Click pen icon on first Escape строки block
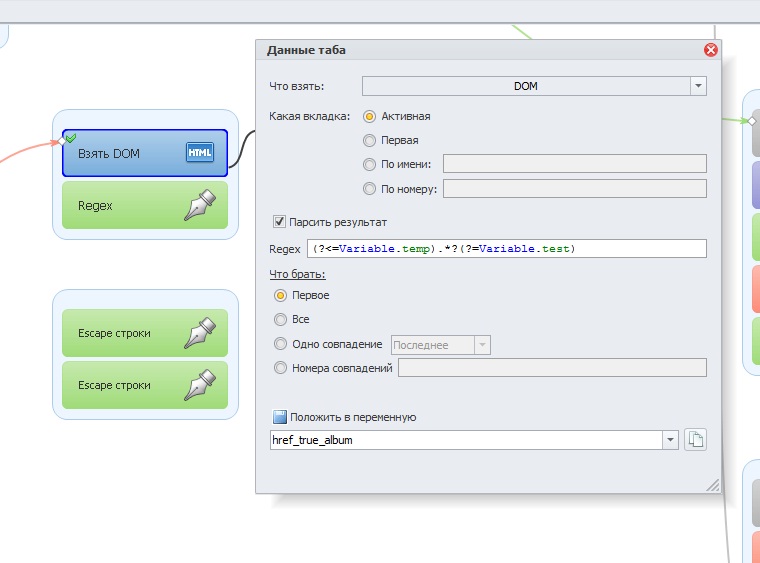The width and height of the screenshot is (760, 563). [x=200, y=333]
